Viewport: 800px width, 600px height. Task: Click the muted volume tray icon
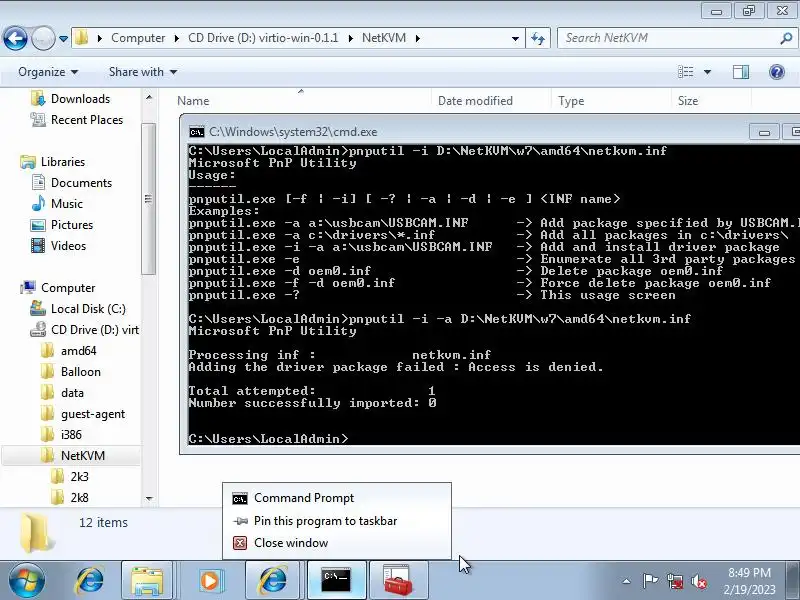[699, 581]
